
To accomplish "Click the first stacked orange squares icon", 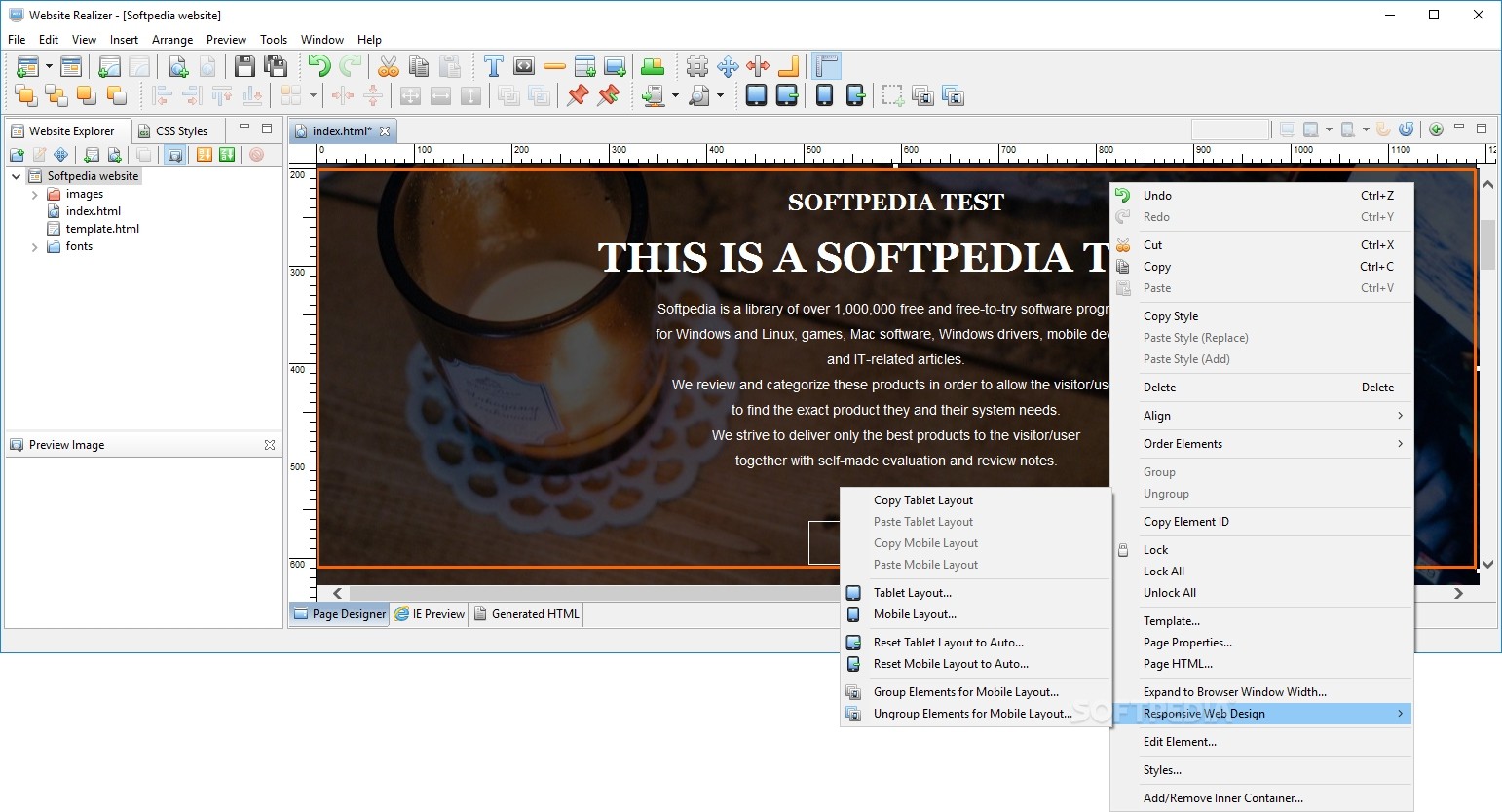I will tap(26, 95).
